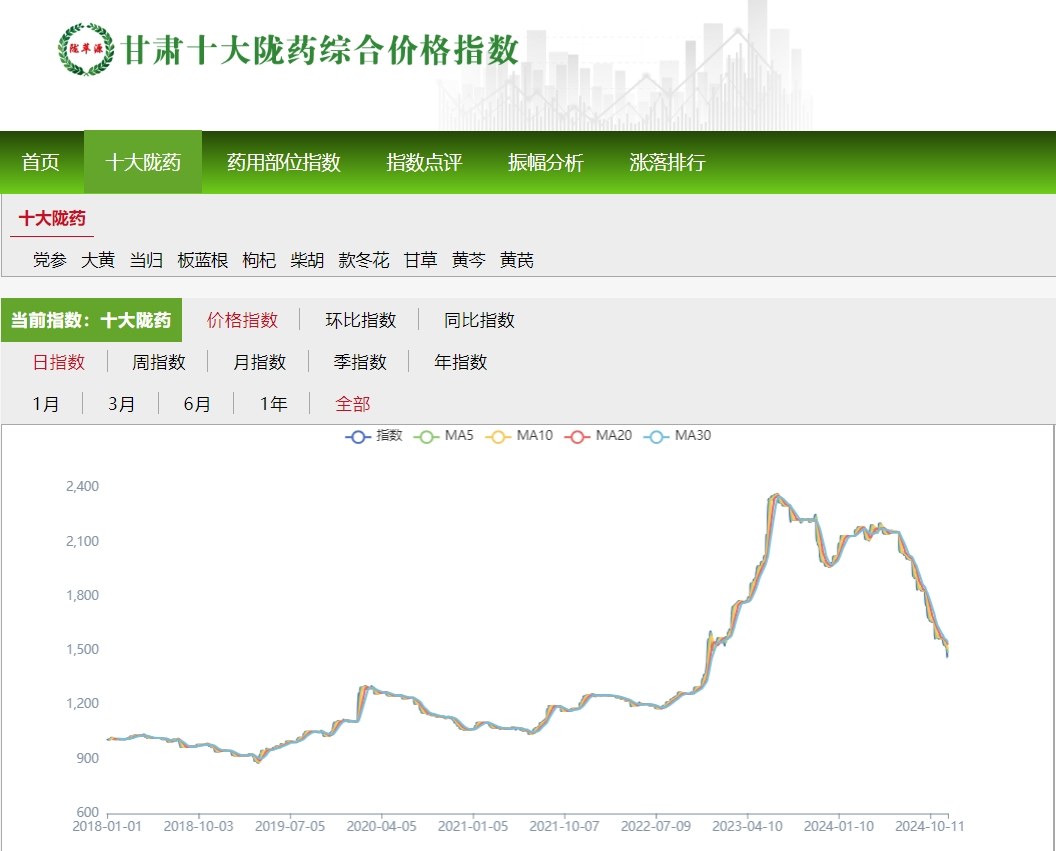Select the 十大陇药 navigation tab
Viewport: 1056px width, 851px height.
[x=143, y=162]
